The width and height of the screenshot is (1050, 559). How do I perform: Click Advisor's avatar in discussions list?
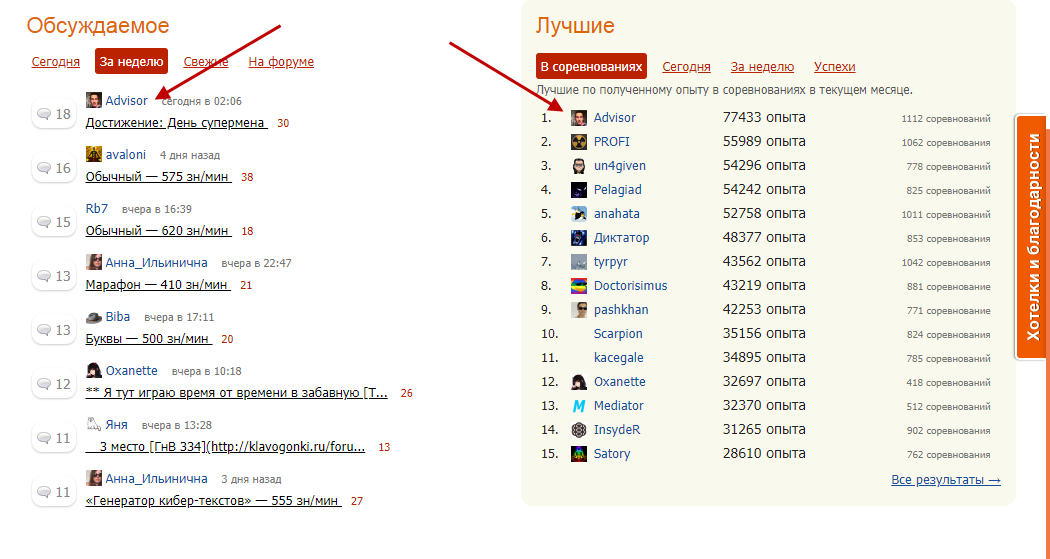tap(94, 100)
